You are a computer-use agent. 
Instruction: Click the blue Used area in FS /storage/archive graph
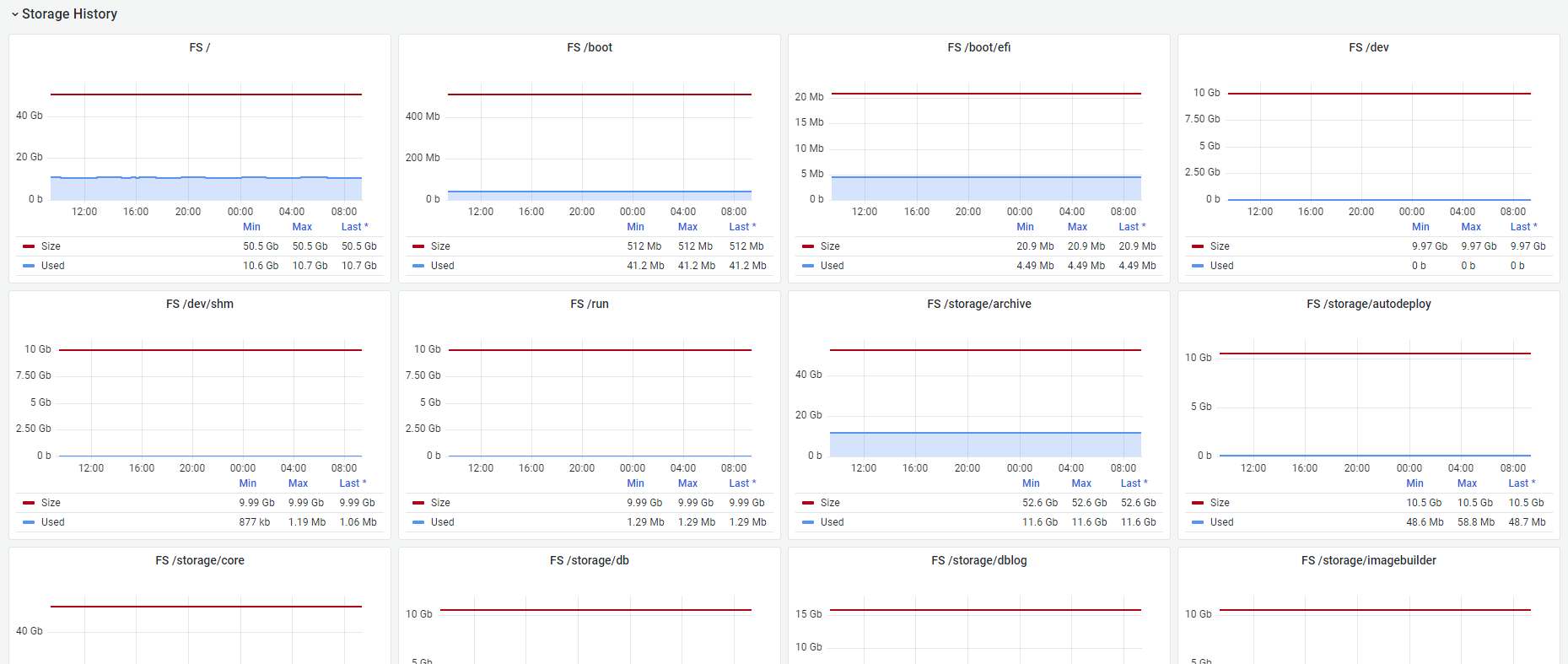[x=985, y=445]
